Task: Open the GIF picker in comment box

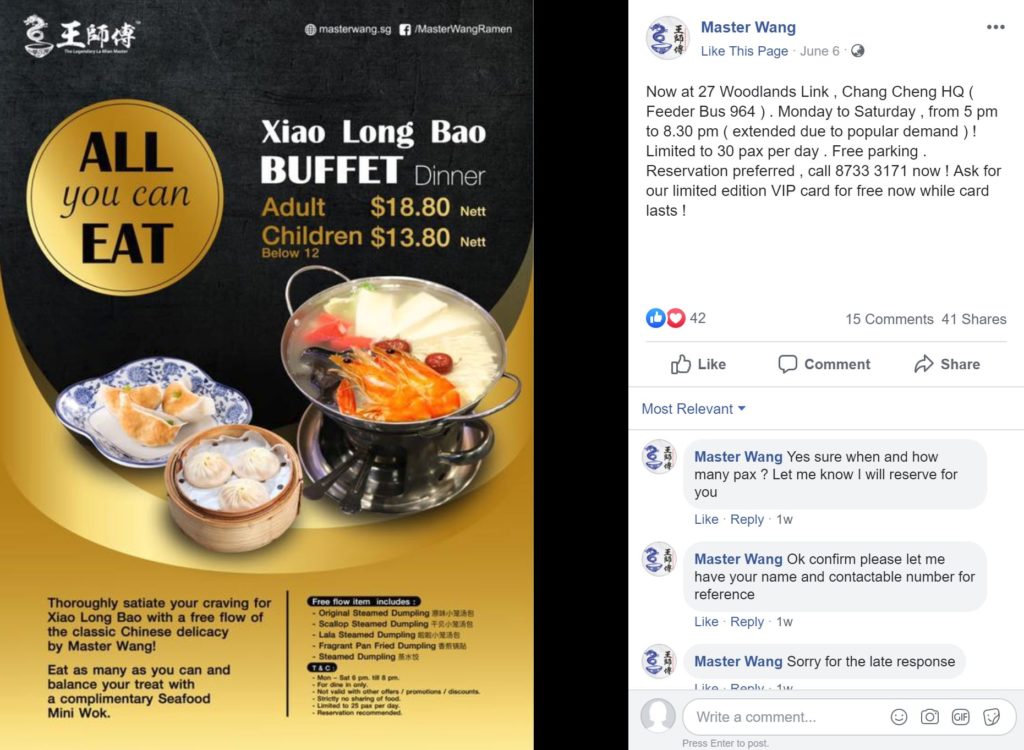Action: point(960,717)
